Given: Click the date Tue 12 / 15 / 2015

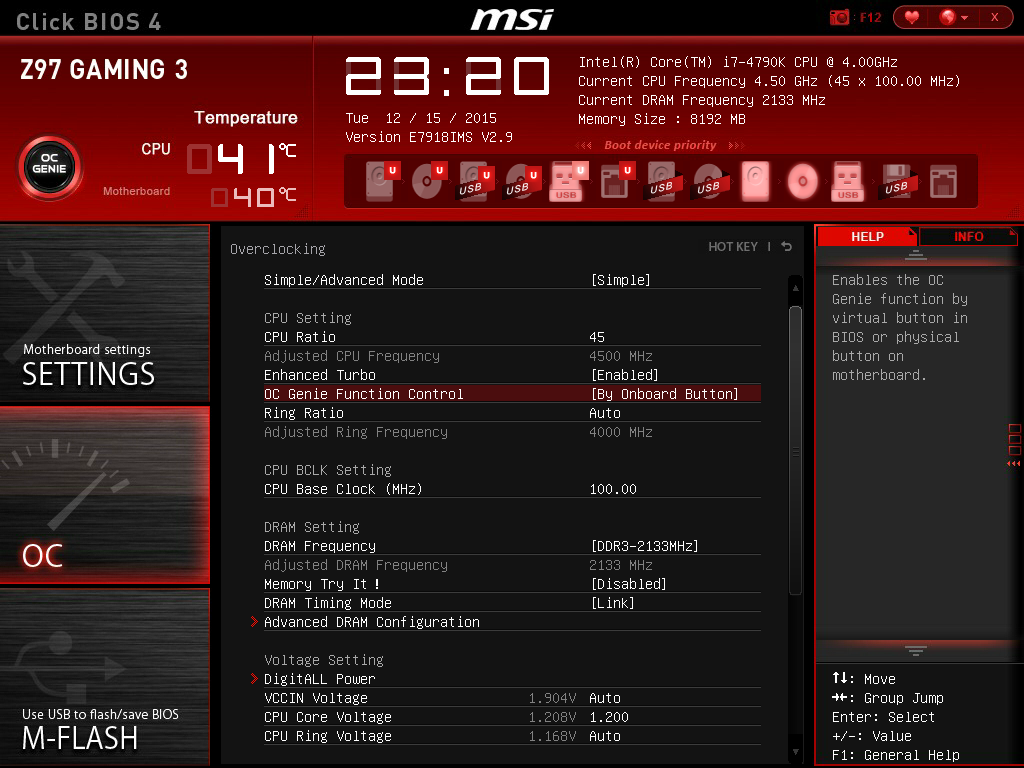Looking at the screenshot, I should pyautogui.click(x=421, y=118).
